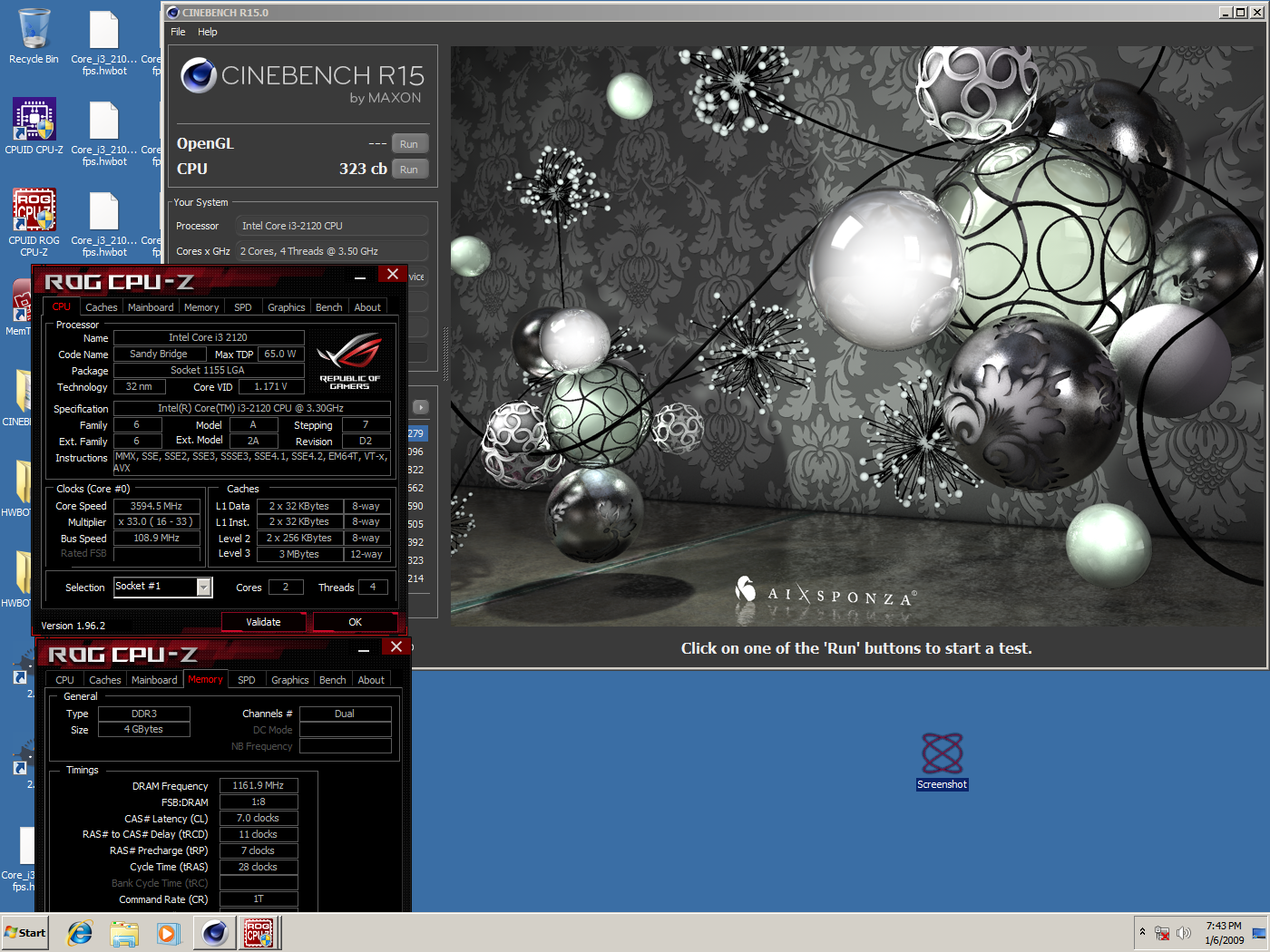This screenshot has width=1270, height=952.
Task: Click the Cinebench R15 logo
Action: (302, 80)
